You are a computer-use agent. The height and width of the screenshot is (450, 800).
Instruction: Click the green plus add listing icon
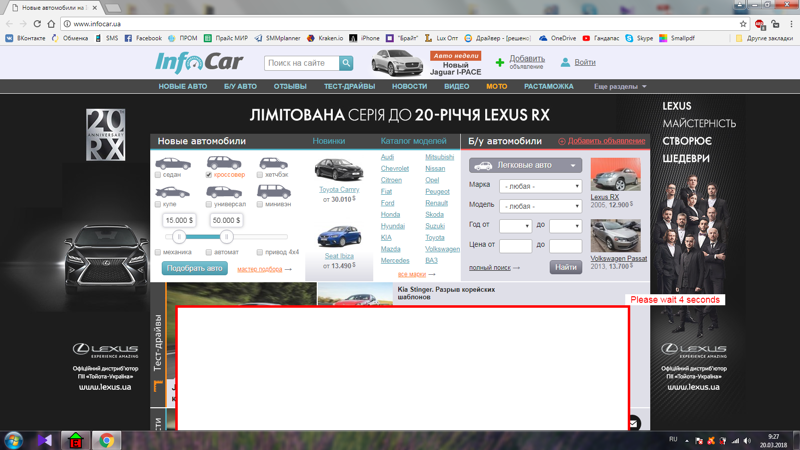[500, 62]
